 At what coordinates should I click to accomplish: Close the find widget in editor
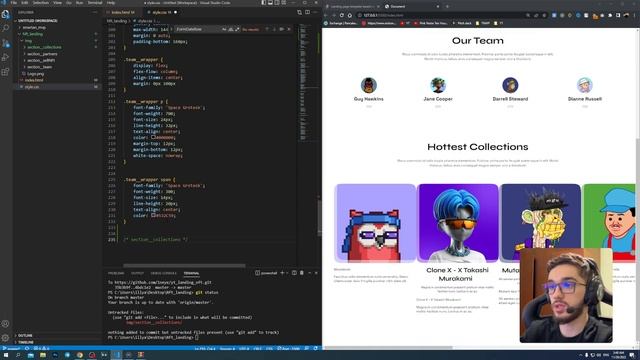tap(289, 29)
